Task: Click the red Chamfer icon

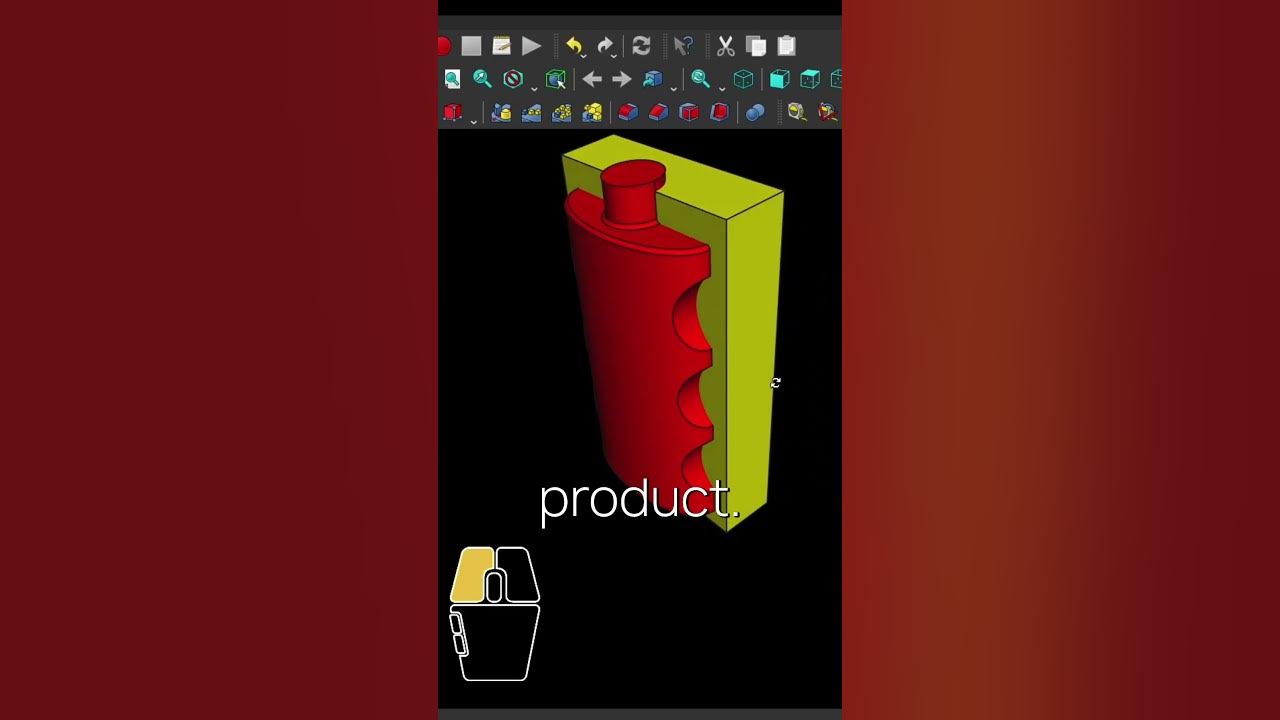Action: tap(658, 112)
